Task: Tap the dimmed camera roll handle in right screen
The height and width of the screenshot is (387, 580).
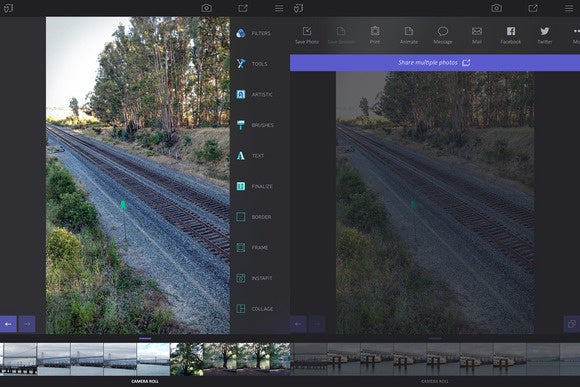Action: coord(435,339)
